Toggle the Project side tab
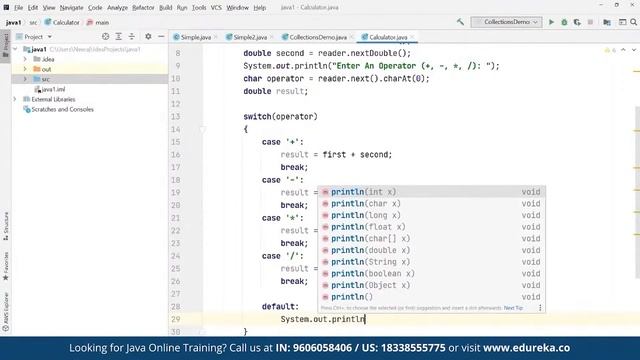 [x=6, y=46]
